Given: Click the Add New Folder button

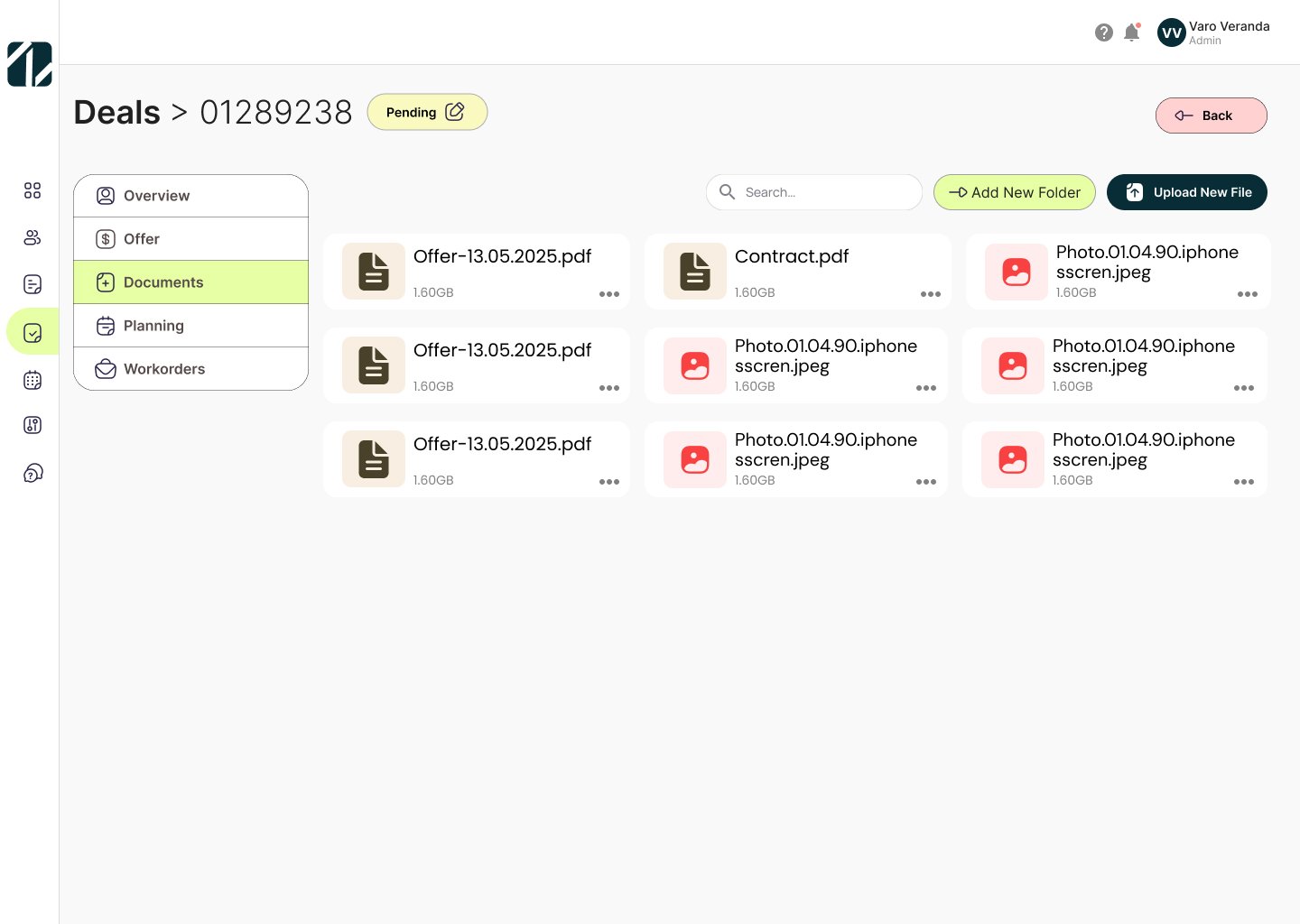Looking at the screenshot, I should 1014,192.
